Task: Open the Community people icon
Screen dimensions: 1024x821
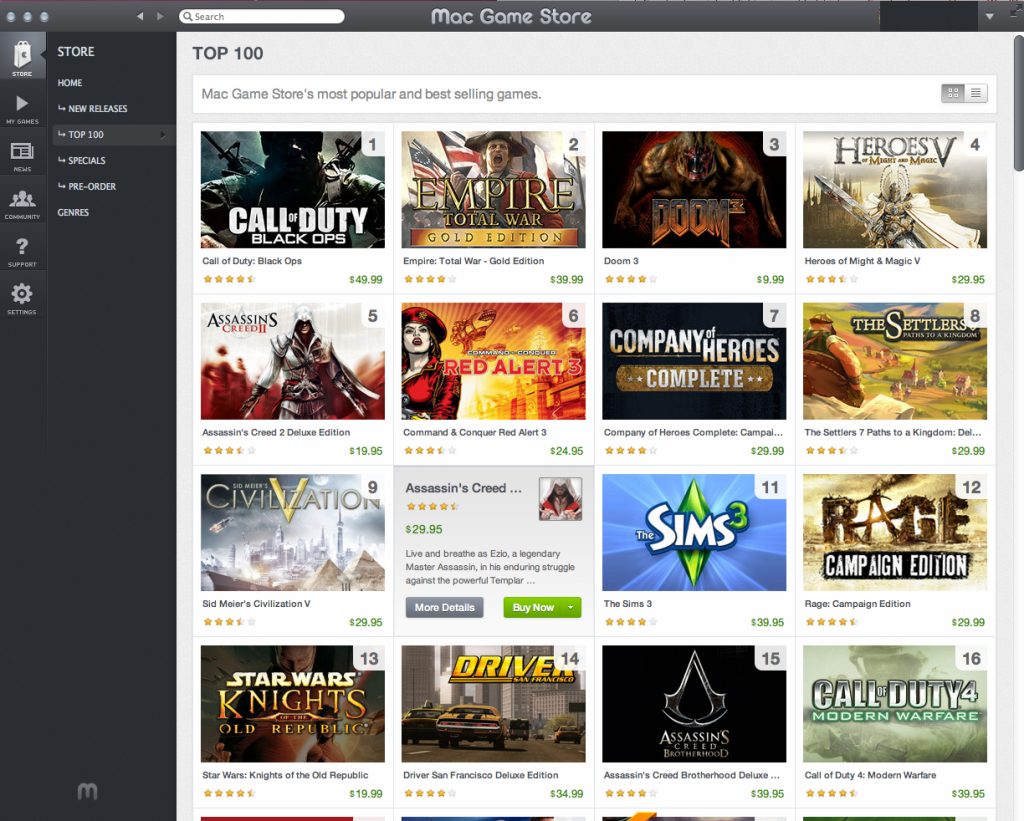Action: 22,200
